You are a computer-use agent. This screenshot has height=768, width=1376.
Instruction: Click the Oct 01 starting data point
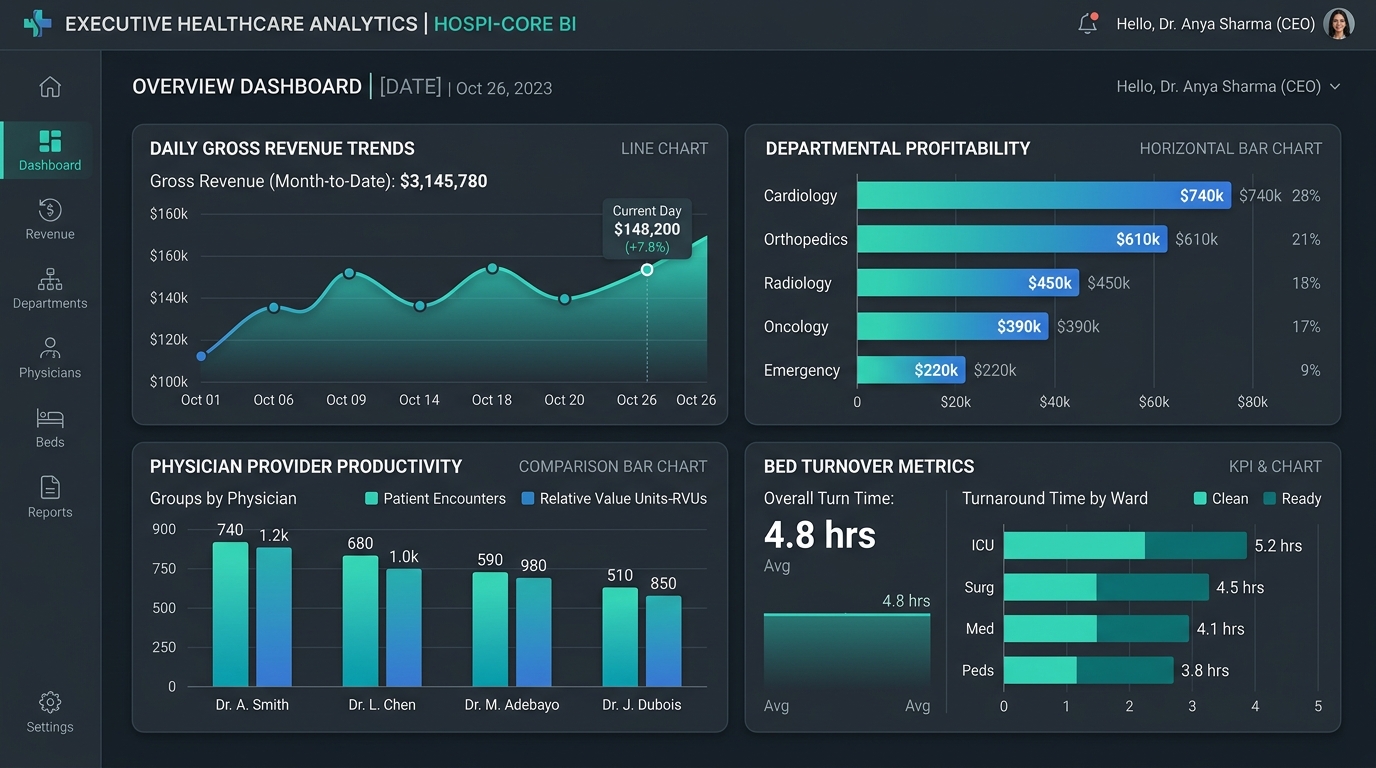click(201, 356)
